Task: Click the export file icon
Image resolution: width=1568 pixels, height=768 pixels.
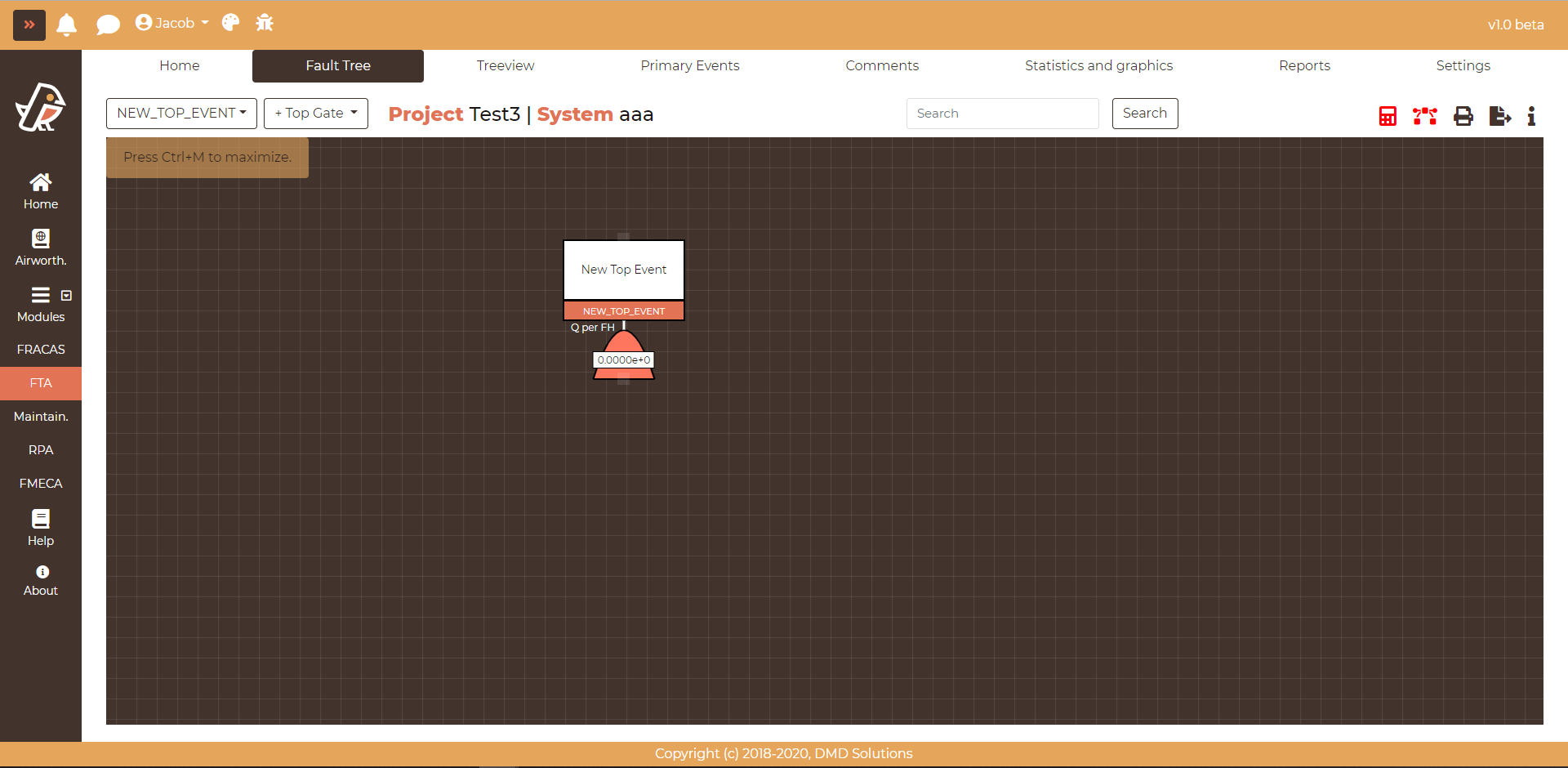Action: [x=1499, y=116]
